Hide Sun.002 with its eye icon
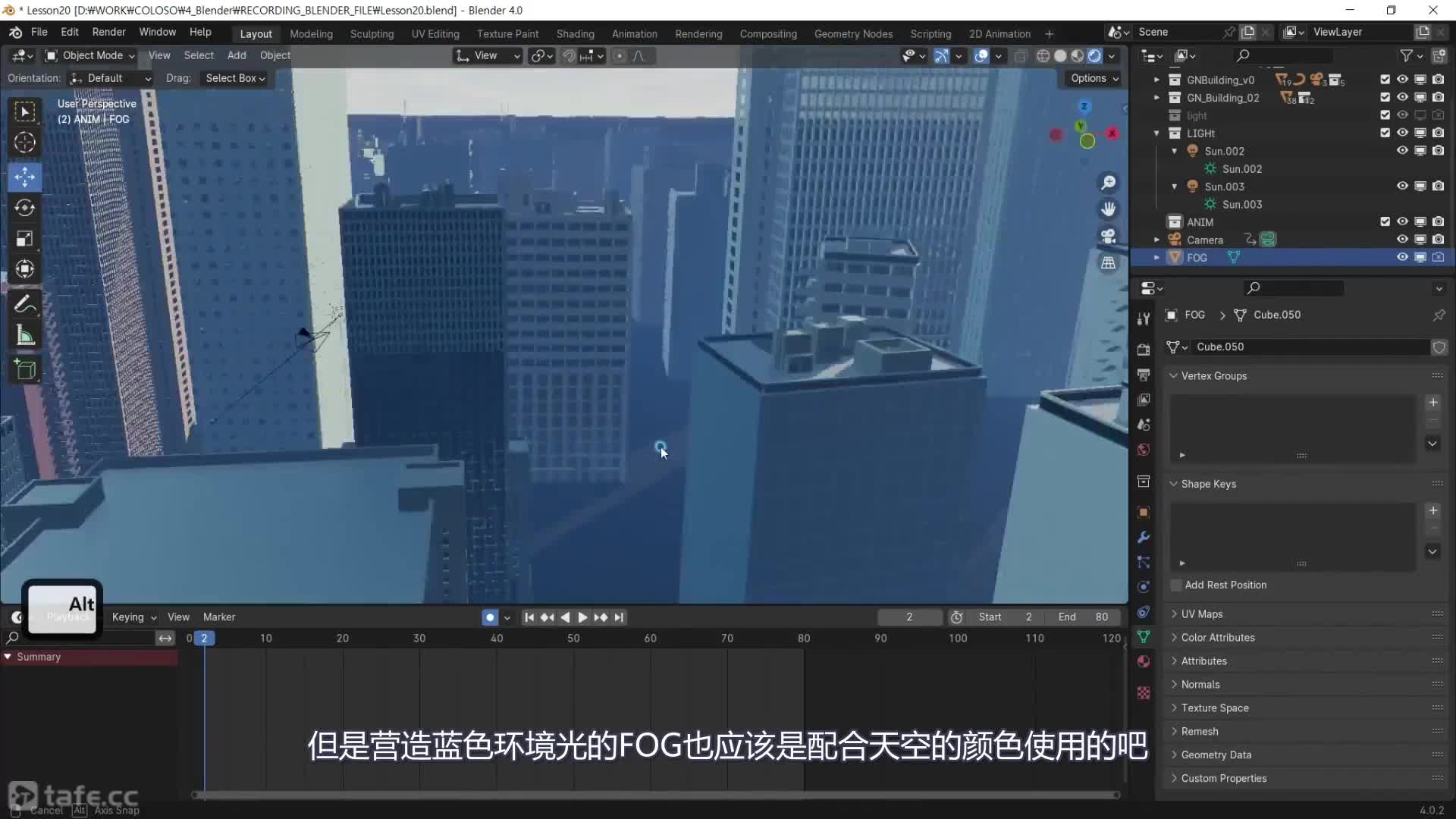The image size is (1456, 819). pyautogui.click(x=1402, y=151)
